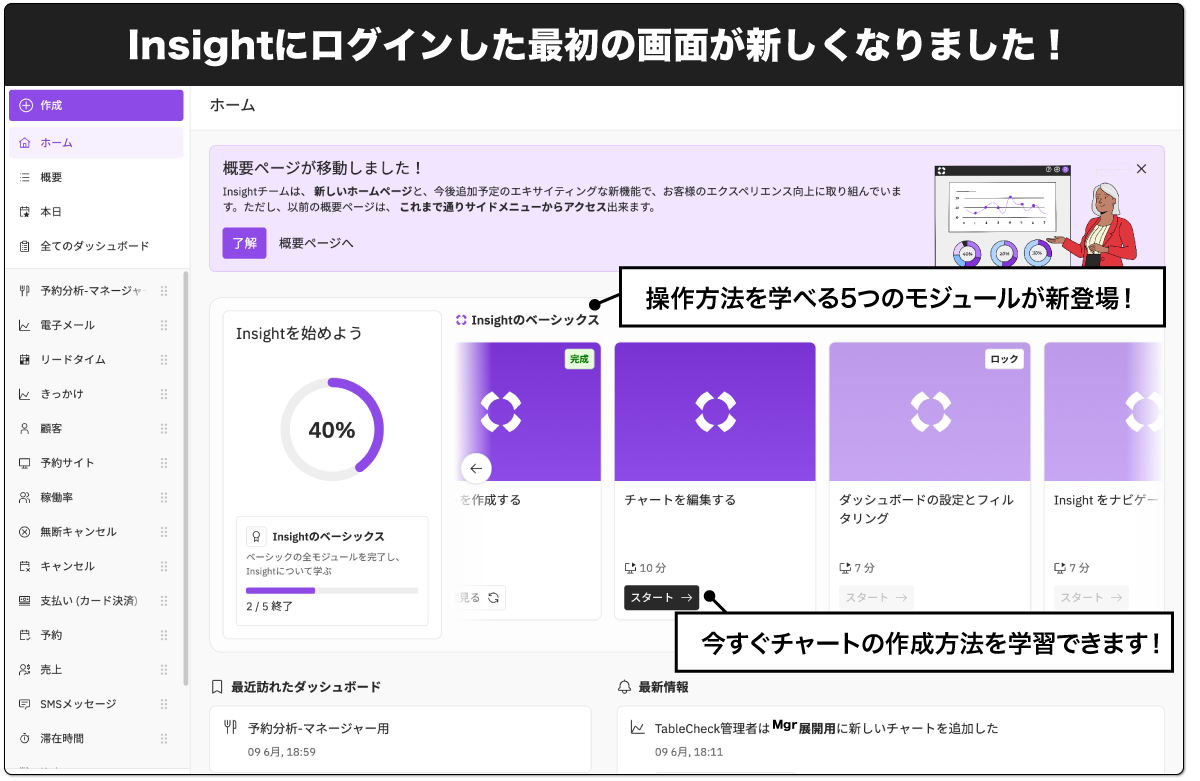Click the 無断キャンセル circle-x icon
This screenshot has height=781, width=1200.
click(x=25, y=532)
